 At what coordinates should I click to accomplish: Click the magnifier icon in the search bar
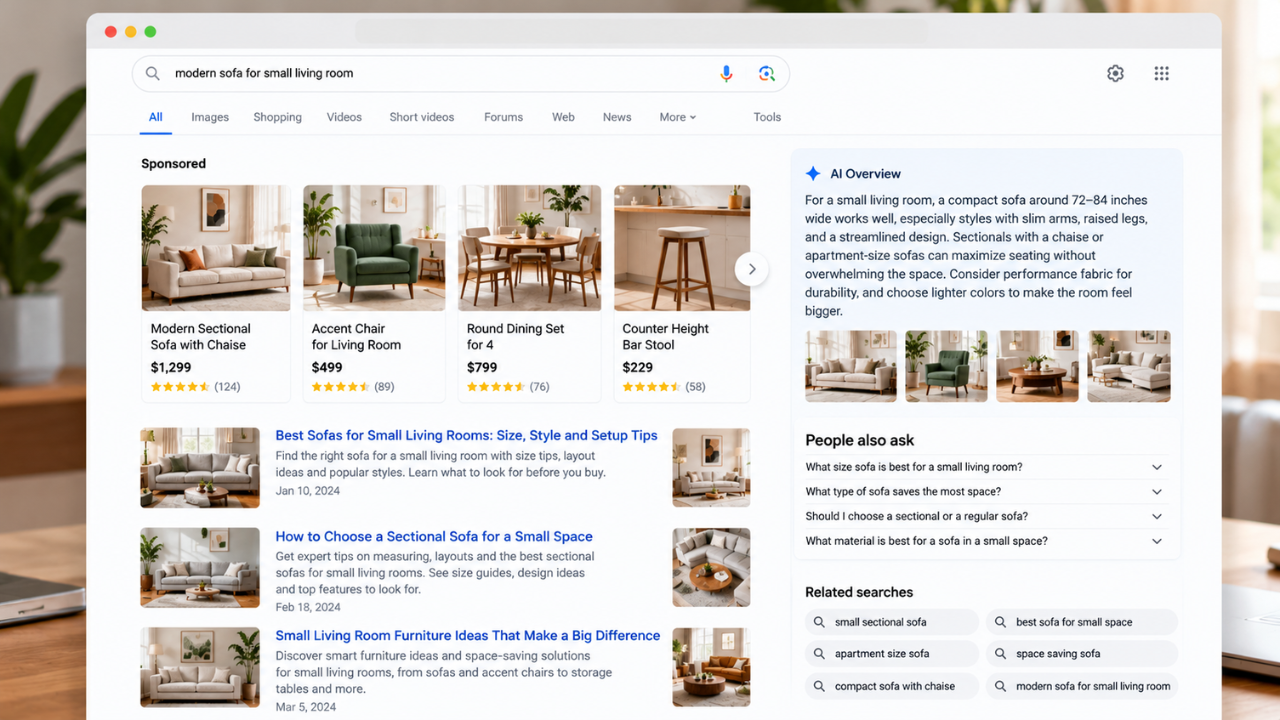(x=153, y=73)
